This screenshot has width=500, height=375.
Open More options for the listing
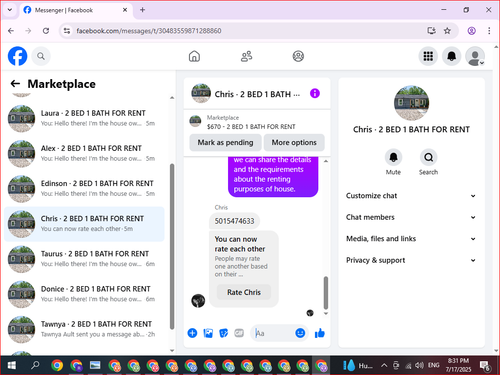[294, 142]
